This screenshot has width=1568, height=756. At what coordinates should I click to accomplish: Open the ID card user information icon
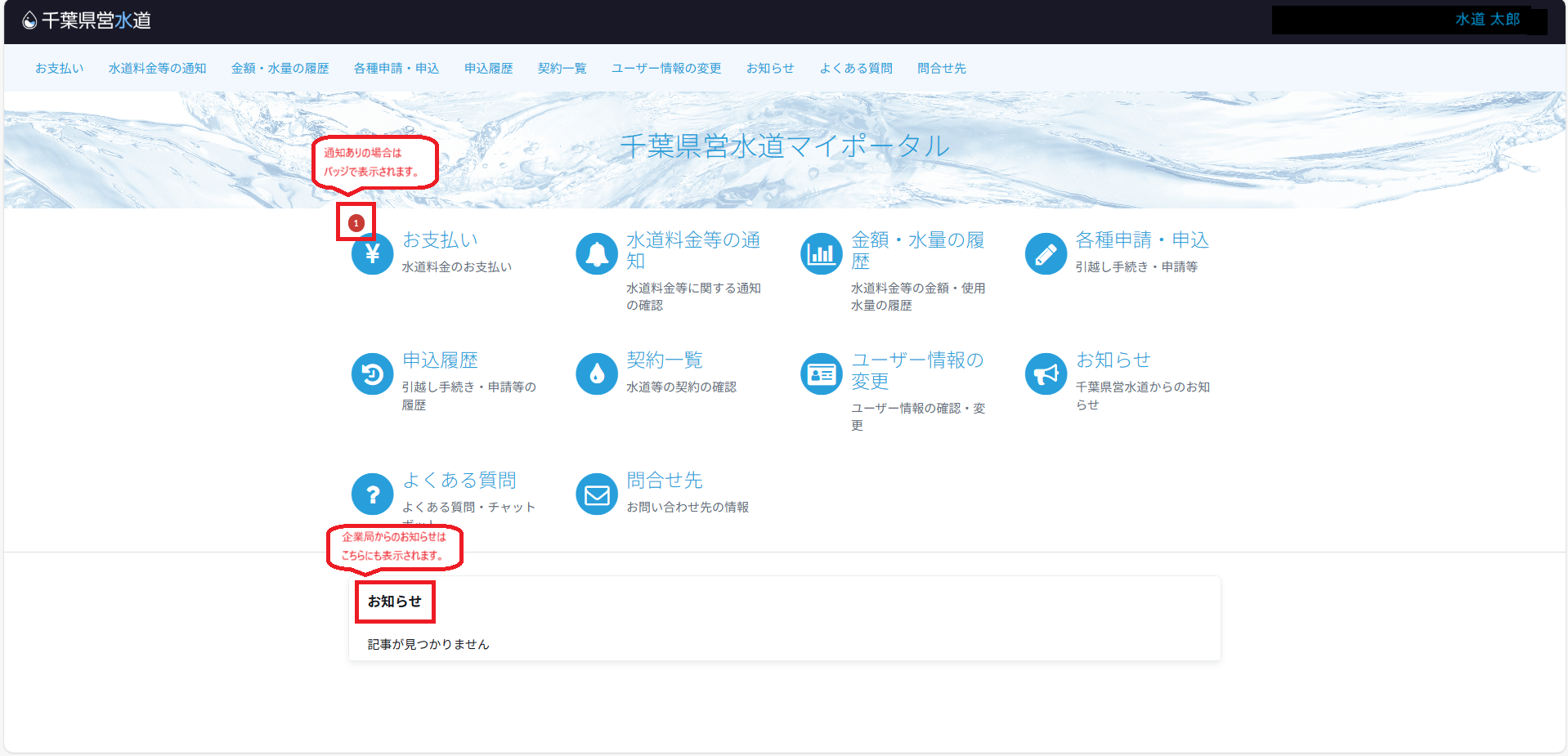click(x=821, y=374)
